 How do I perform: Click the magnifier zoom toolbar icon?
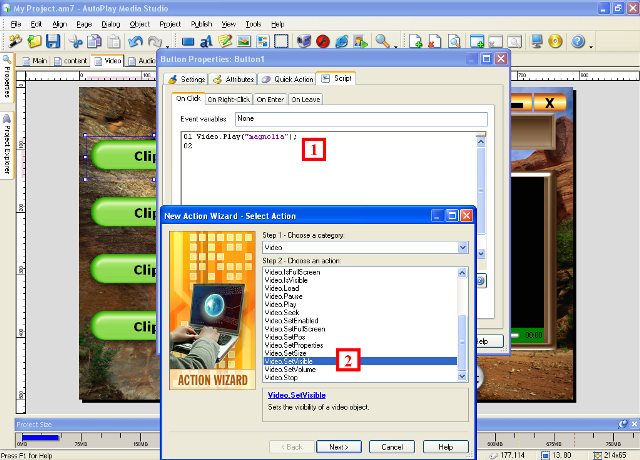pyautogui.click(x=382, y=42)
